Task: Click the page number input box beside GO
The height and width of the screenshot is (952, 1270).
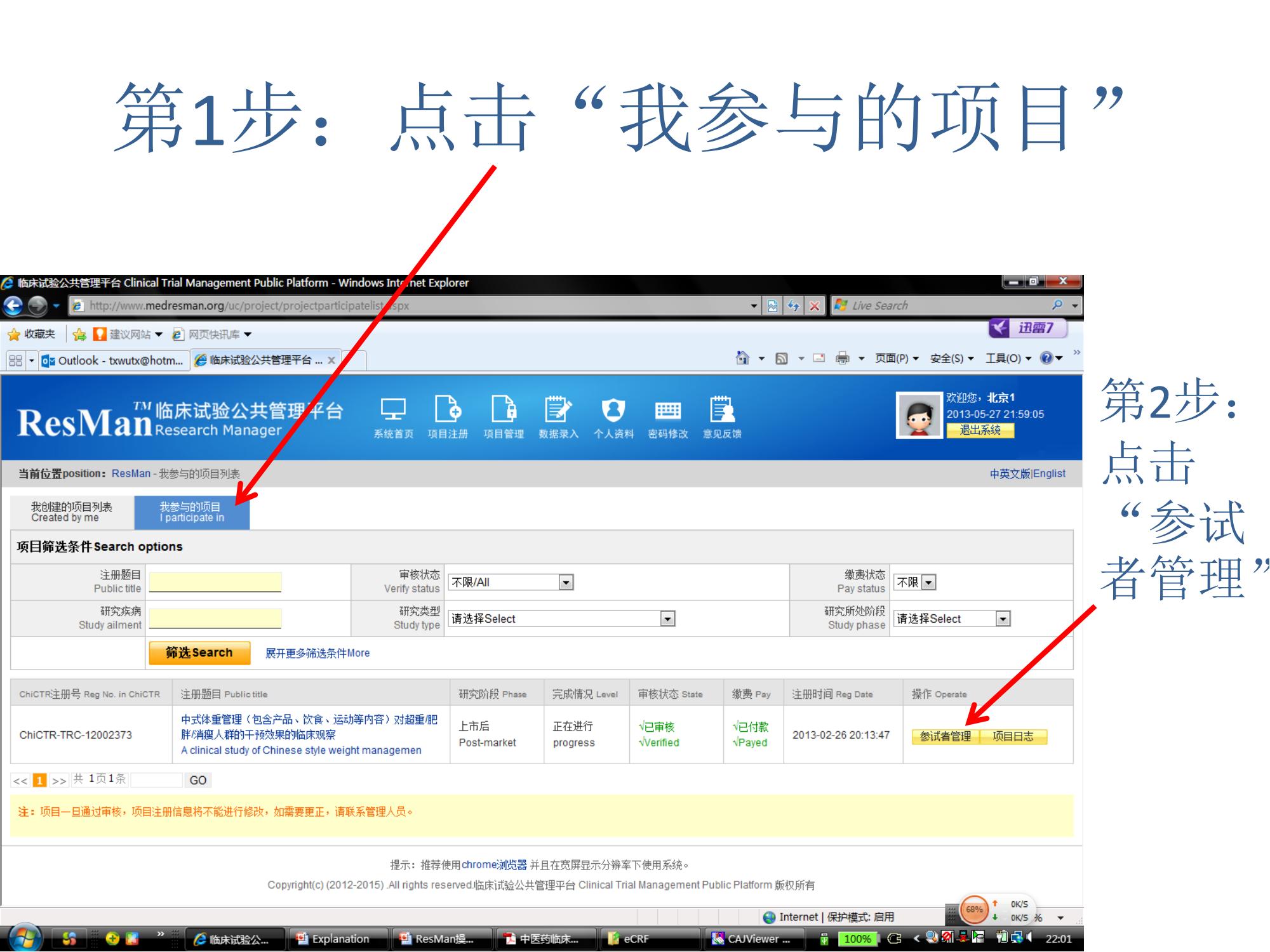Action: pyautogui.click(x=156, y=780)
